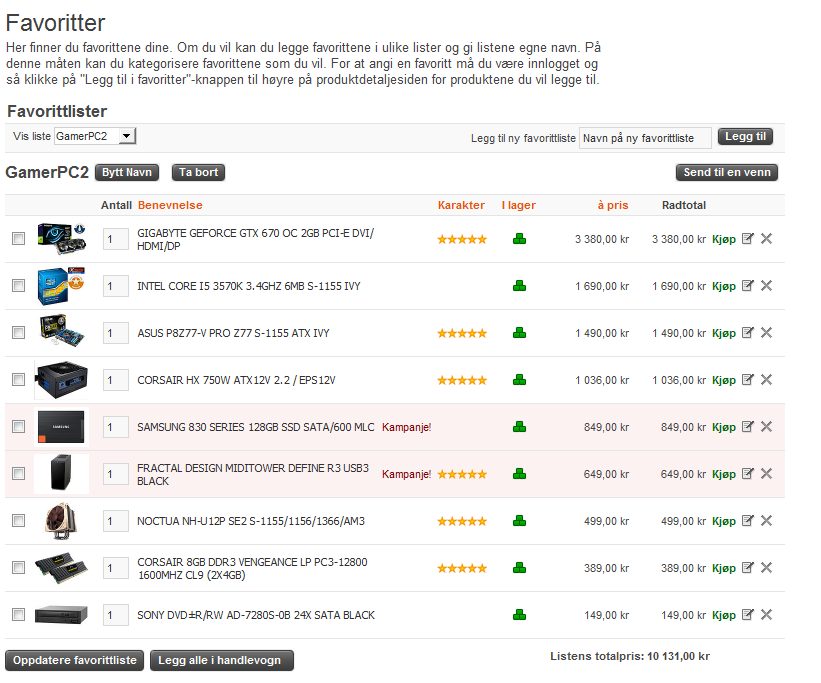Image resolution: width=821 pixels, height=683 pixels.
Task: Click Legg til button for new list
Action: coord(745,137)
